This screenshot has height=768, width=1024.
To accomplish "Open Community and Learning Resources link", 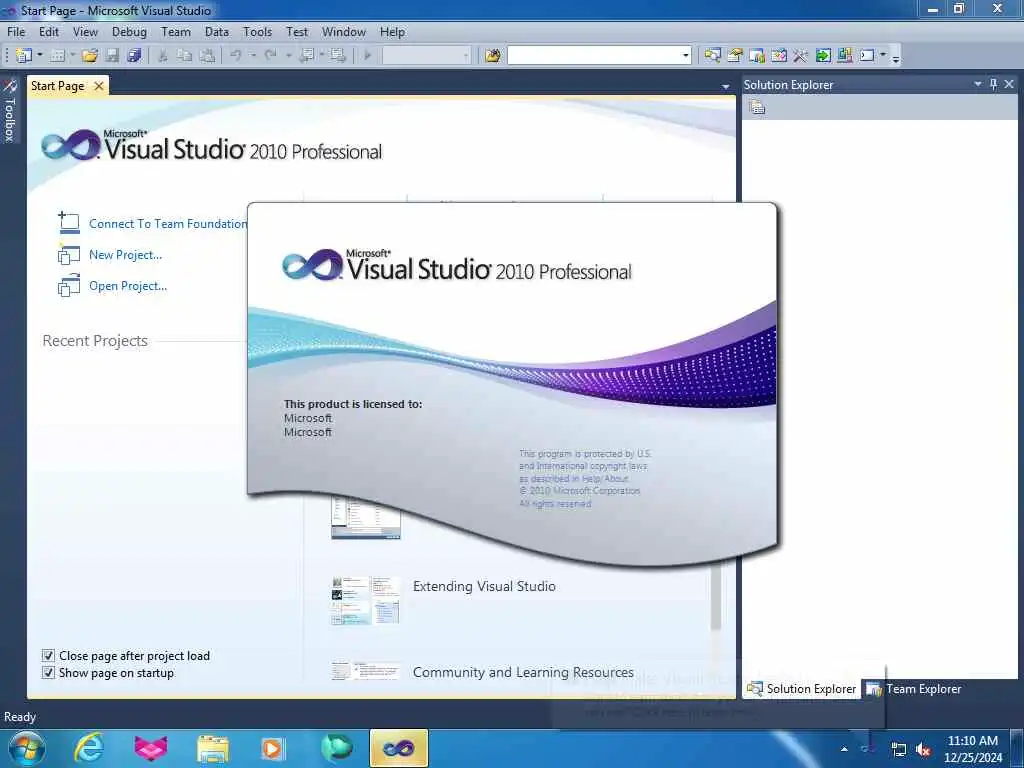I will pos(523,672).
